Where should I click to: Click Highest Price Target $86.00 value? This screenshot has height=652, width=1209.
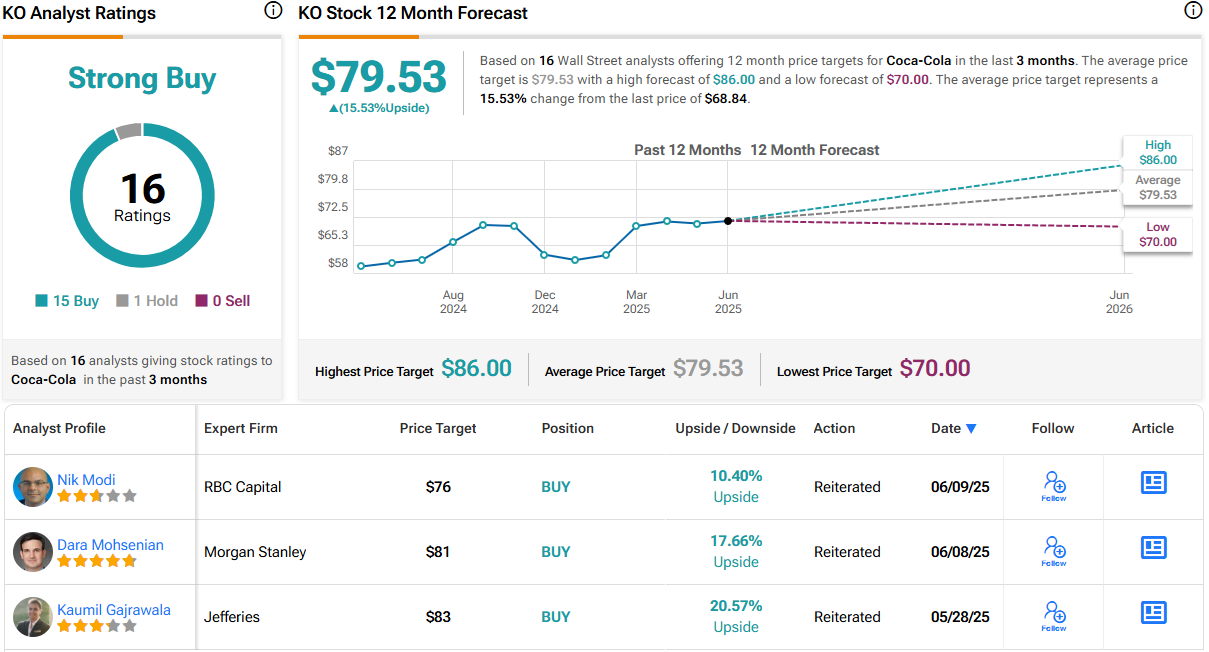[476, 368]
